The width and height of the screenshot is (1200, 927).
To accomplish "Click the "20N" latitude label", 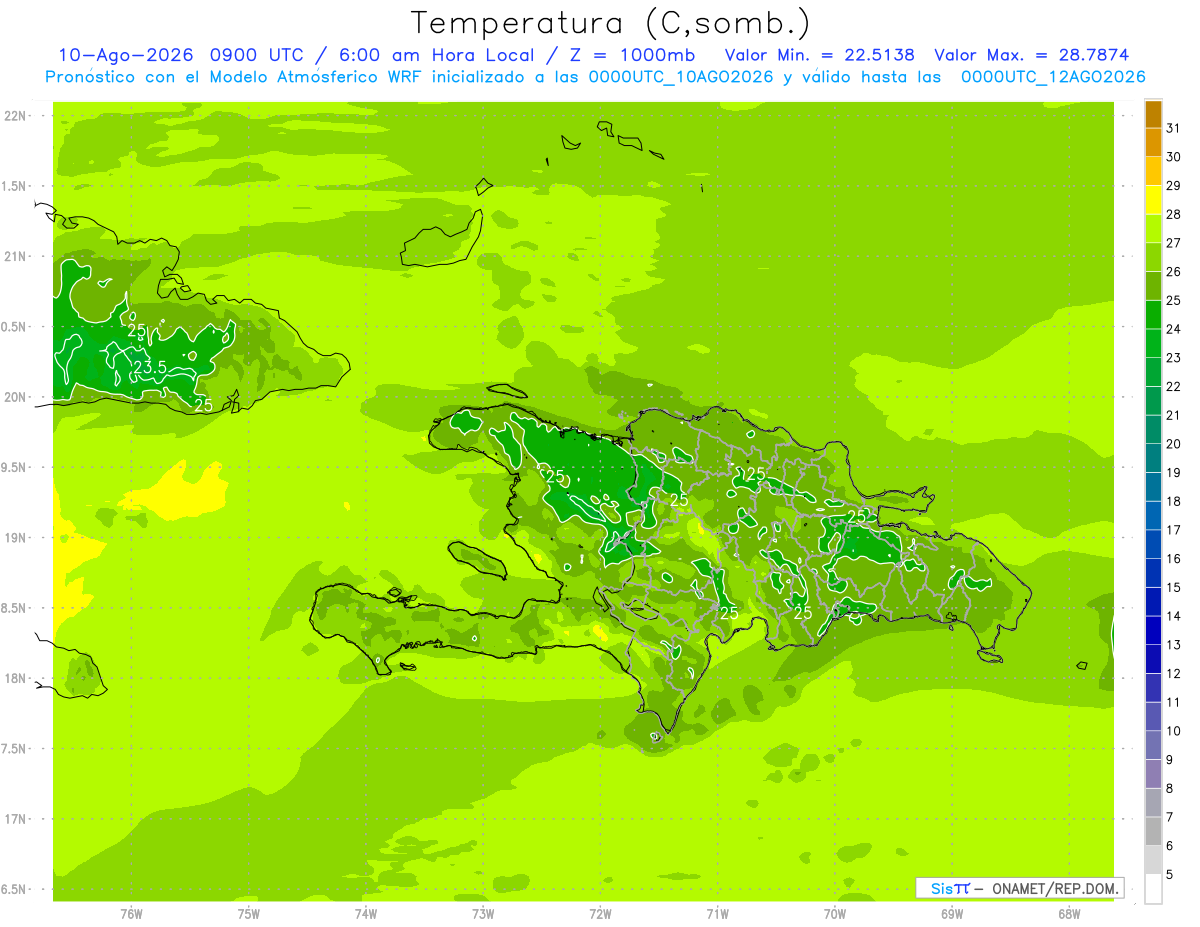I will [14, 397].
